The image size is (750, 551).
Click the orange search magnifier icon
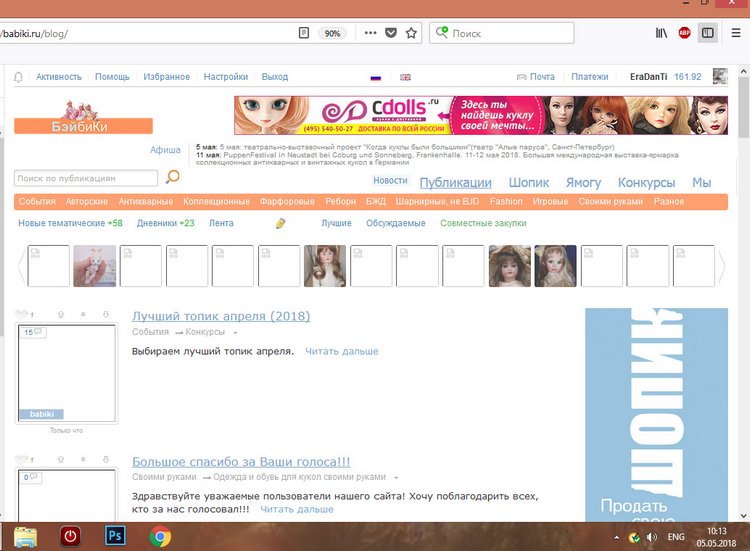[x=172, y=177]
